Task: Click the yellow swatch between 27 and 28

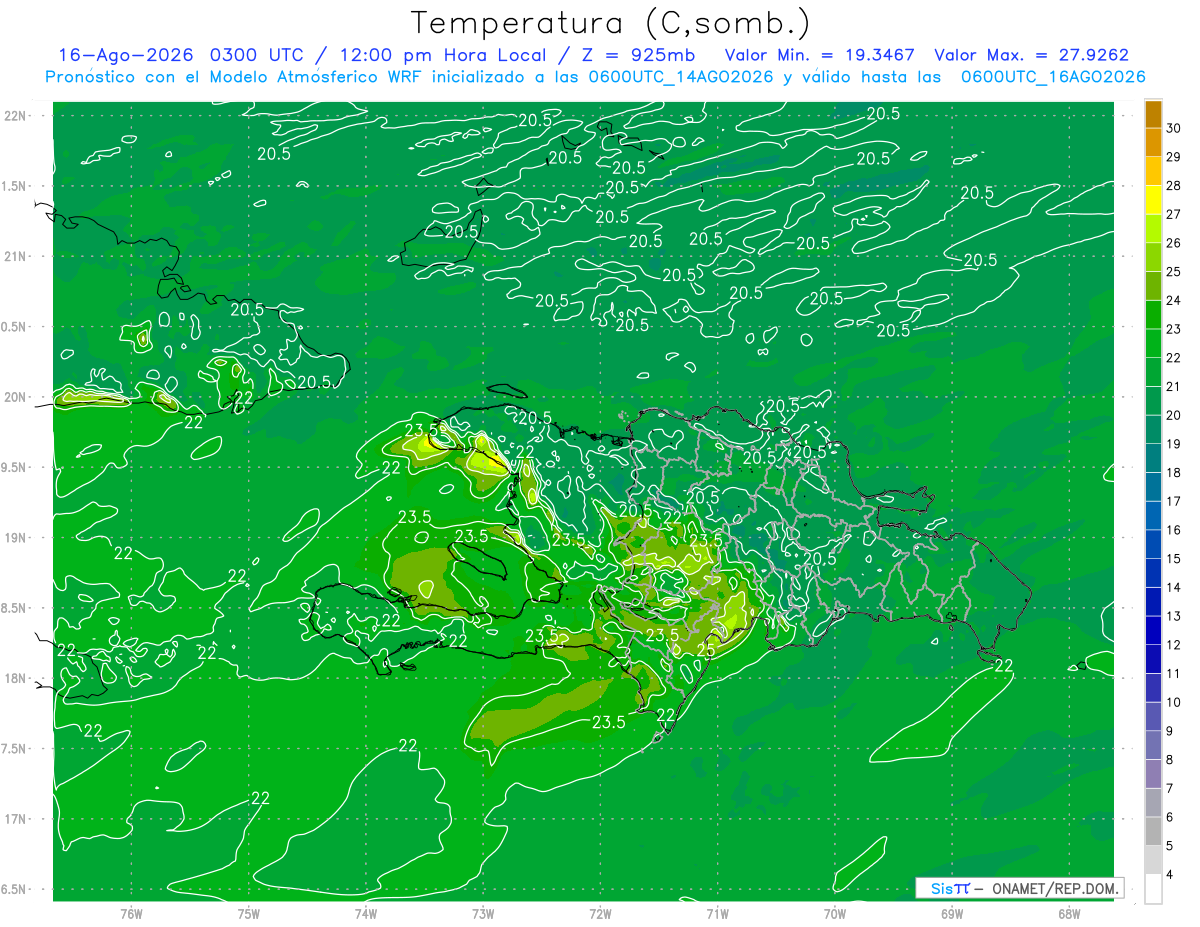Action: pyautogui.click(x=1153, y=200)
